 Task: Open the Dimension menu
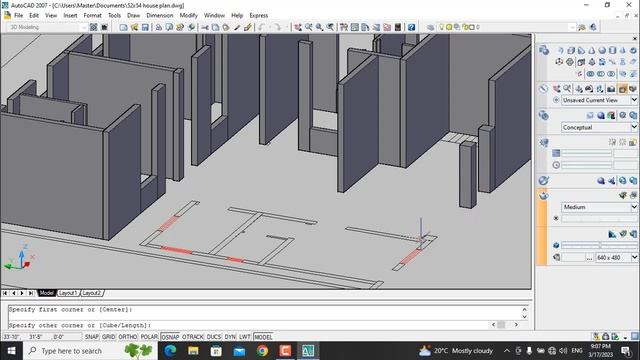(160, 16)
